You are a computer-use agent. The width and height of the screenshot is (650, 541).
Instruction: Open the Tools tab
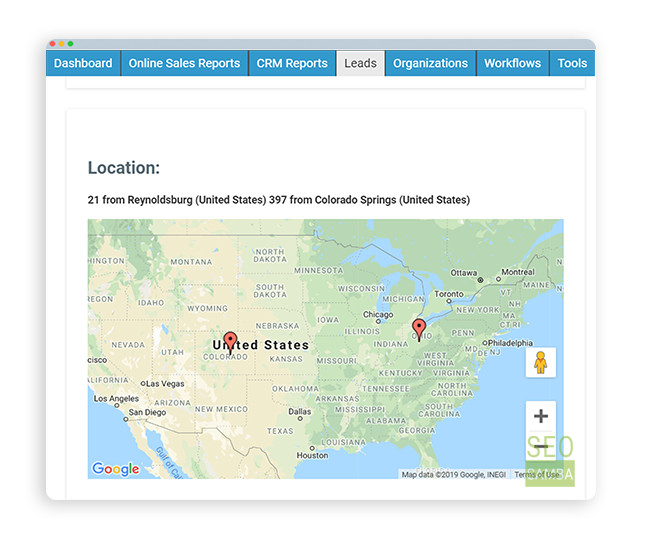tap(572, 63)
